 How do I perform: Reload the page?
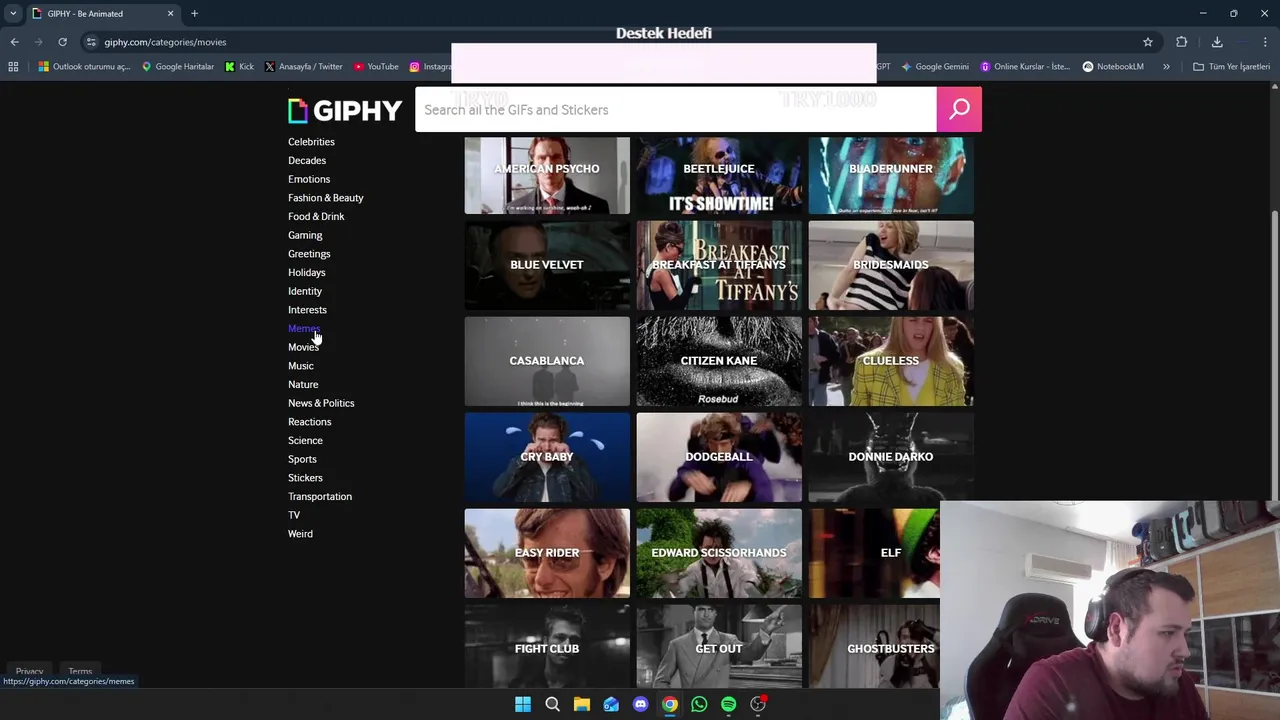62,42
